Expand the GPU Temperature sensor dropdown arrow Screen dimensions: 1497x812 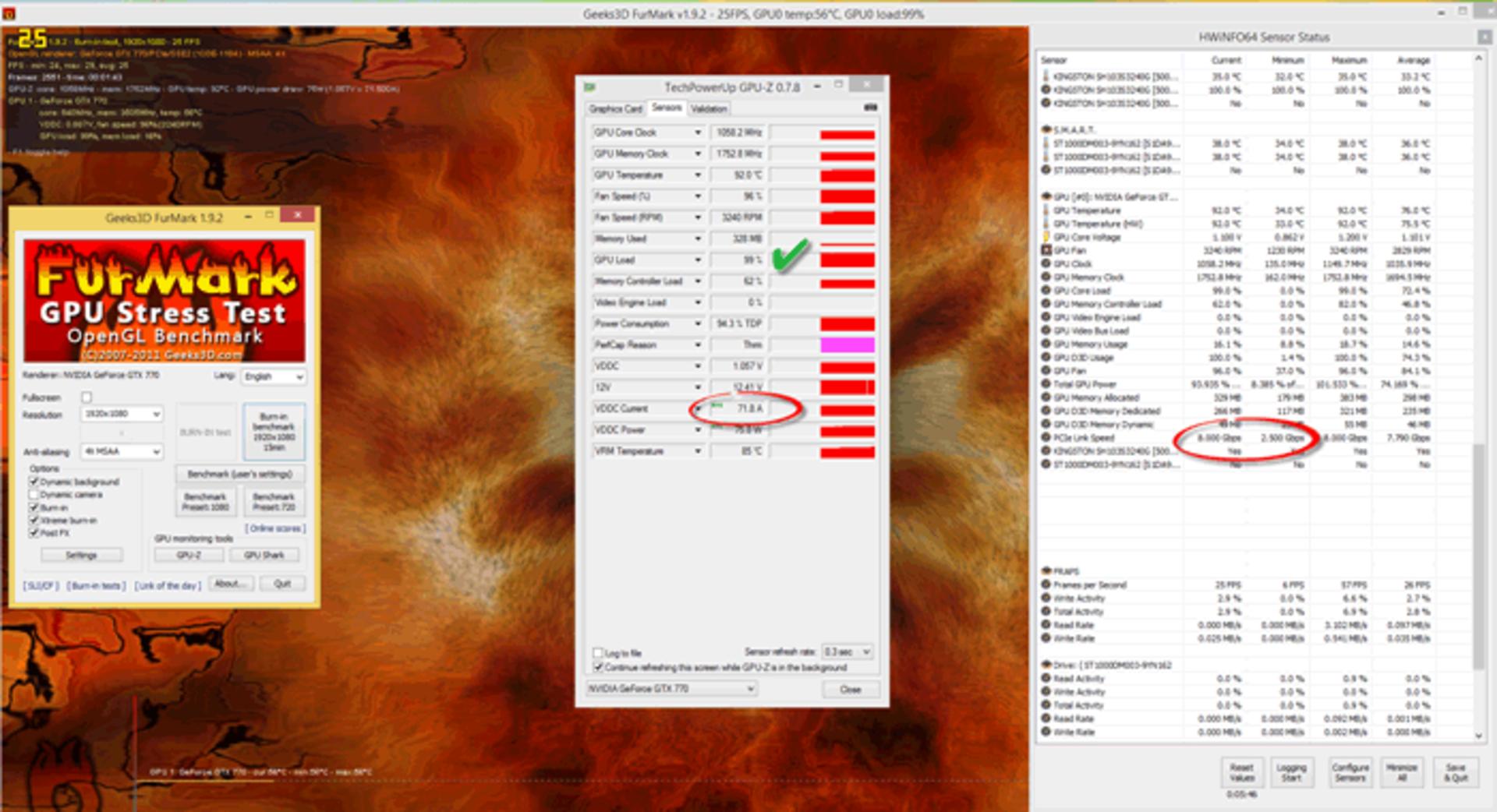[x=698, y=175]
